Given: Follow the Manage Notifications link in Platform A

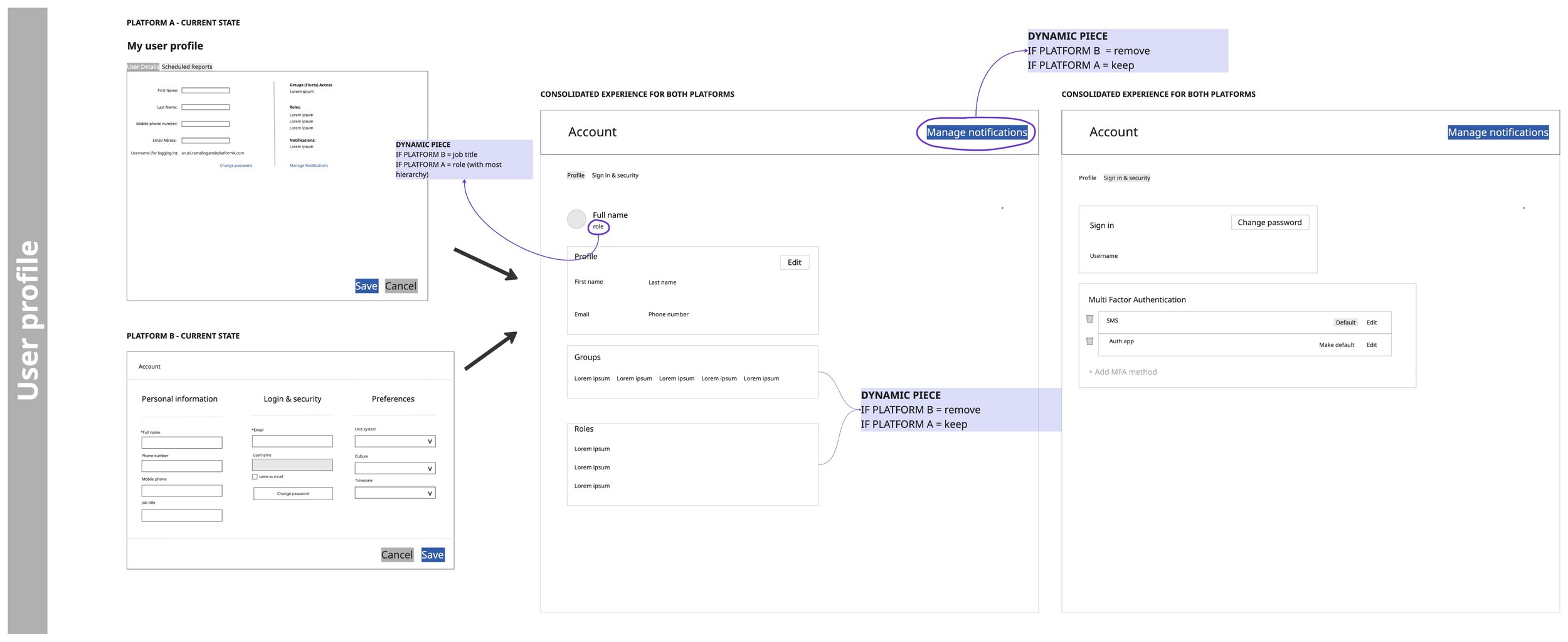Looking at the screenshot, I should click(x=309, y=166).
